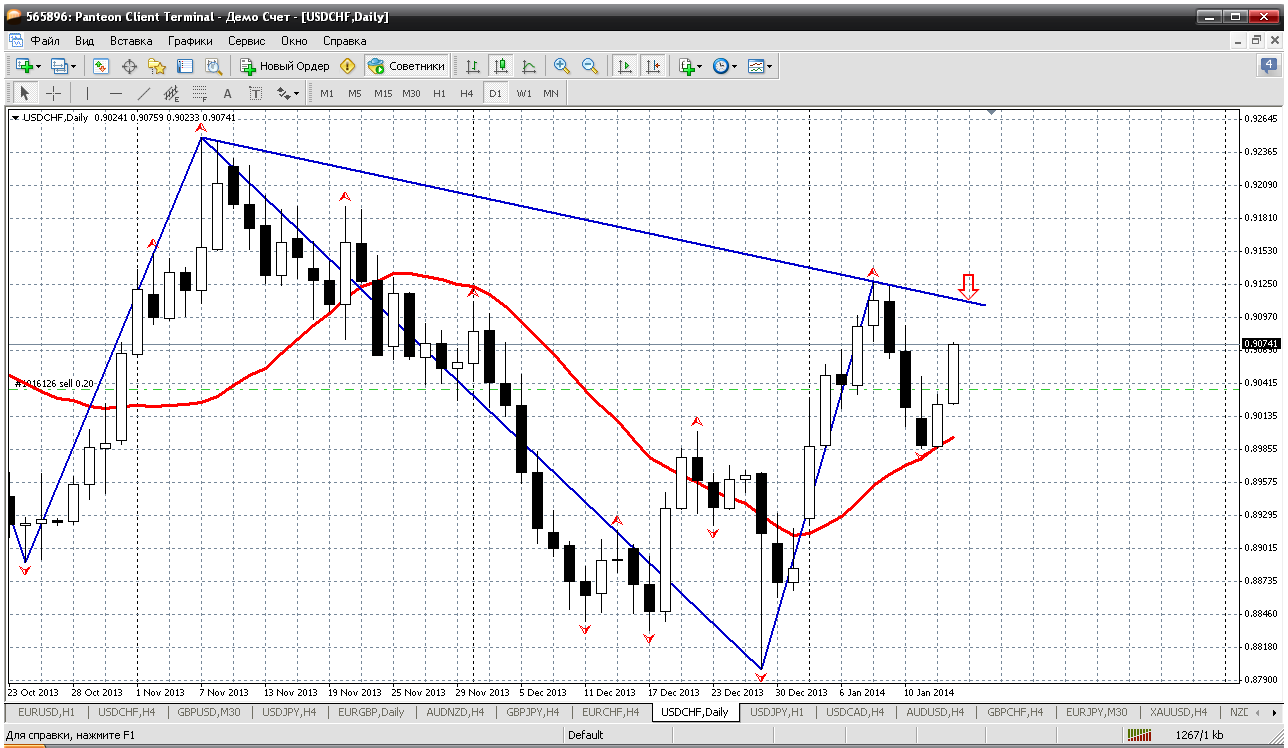This screenshot has width=1288, height=748.
Task: Switch chart to bar chart mode
Action: pos(473,66)
